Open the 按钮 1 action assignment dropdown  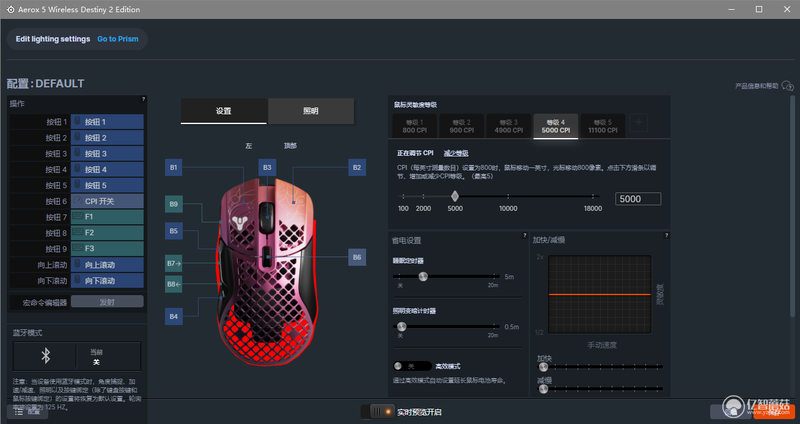pos(107,122)
